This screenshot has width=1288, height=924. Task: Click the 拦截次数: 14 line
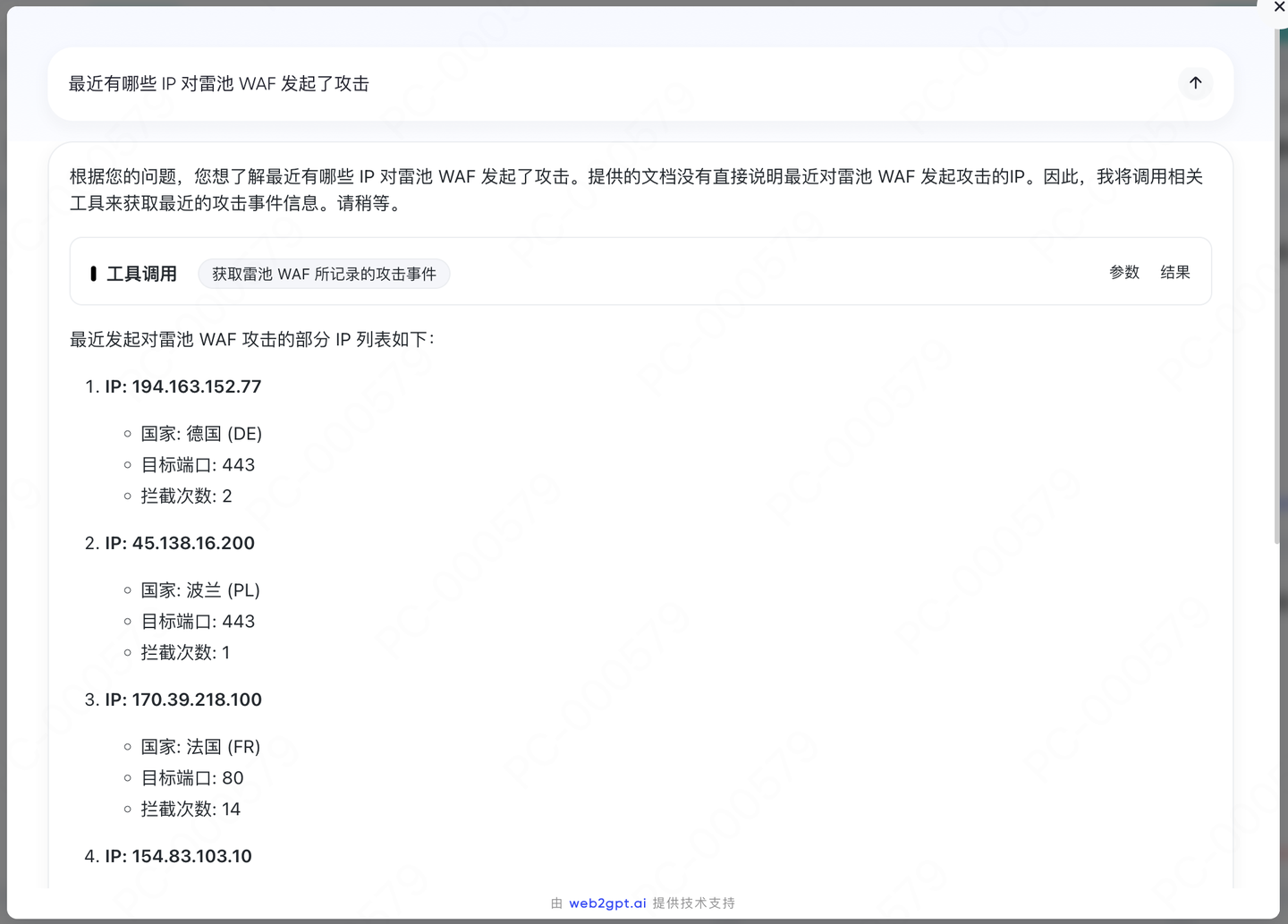191,810
